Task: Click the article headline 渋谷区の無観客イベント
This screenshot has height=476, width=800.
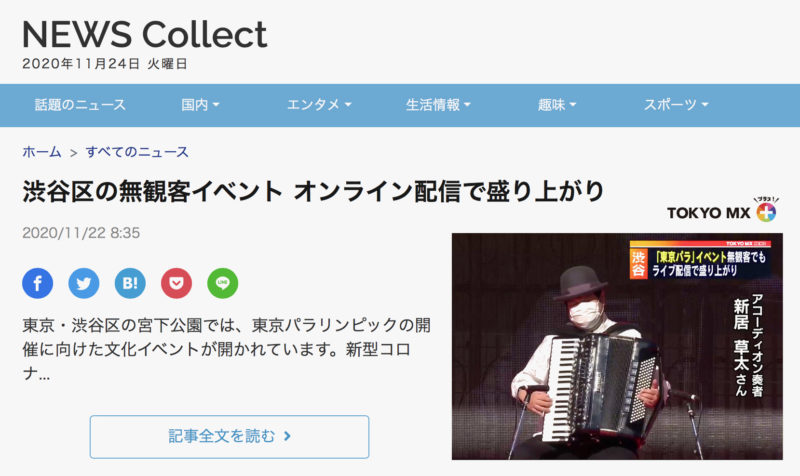Action: [313, 191]
